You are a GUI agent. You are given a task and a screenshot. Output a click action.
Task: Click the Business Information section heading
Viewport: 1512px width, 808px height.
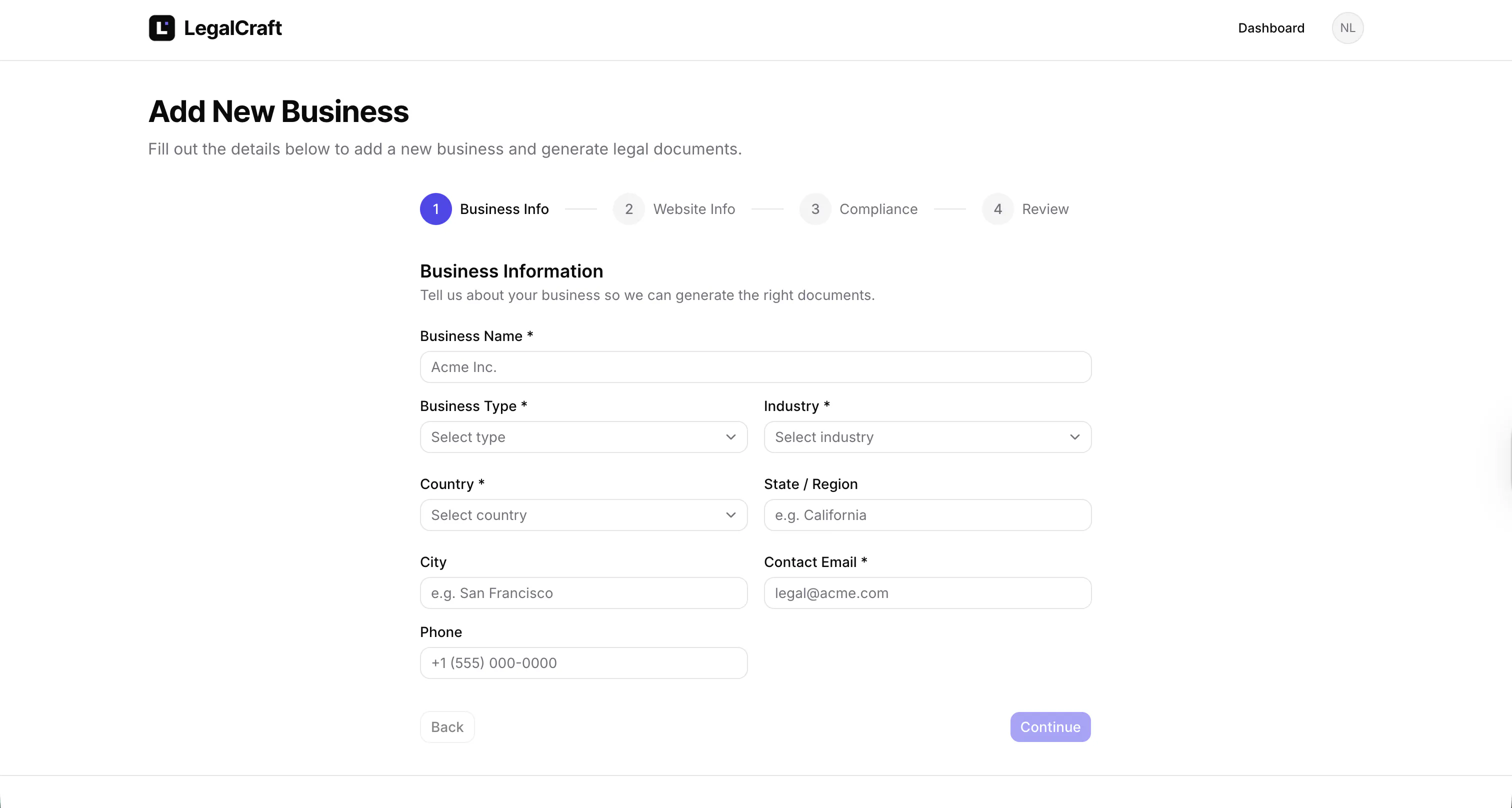tap(511, 271)
